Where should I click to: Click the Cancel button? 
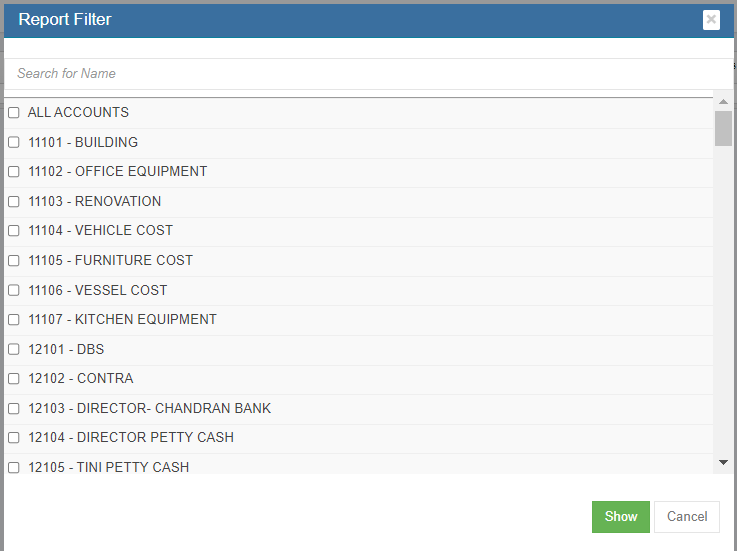click(687, 517)
